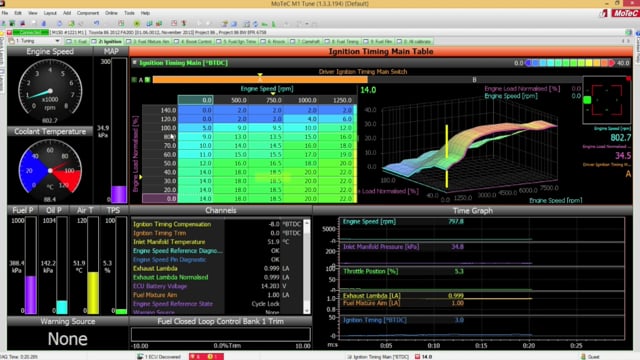
Task: Click the MoTeC logo at top right
Action: click(625, 13)
